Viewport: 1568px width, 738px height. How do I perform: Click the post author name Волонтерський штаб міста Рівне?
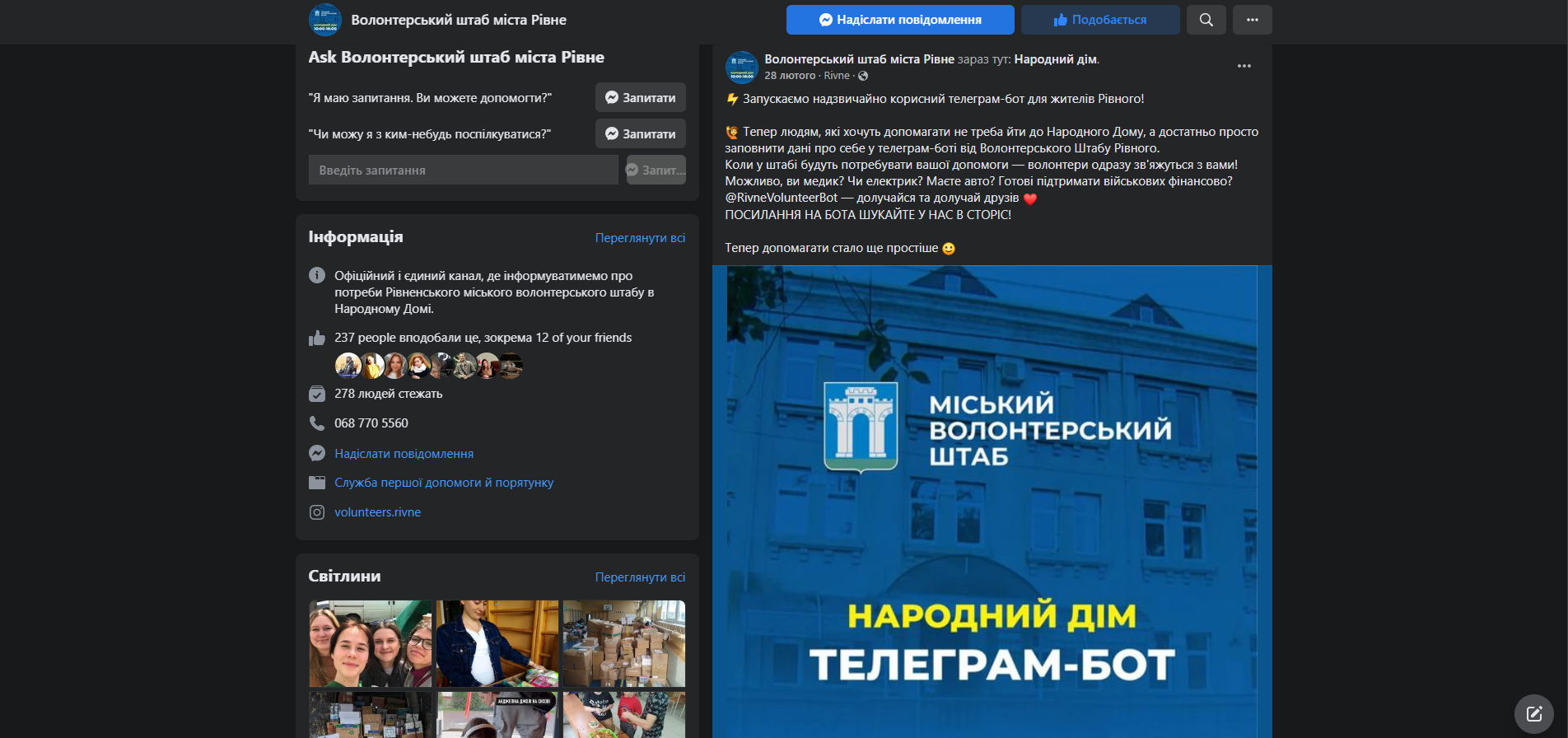(x=859, y=59)
